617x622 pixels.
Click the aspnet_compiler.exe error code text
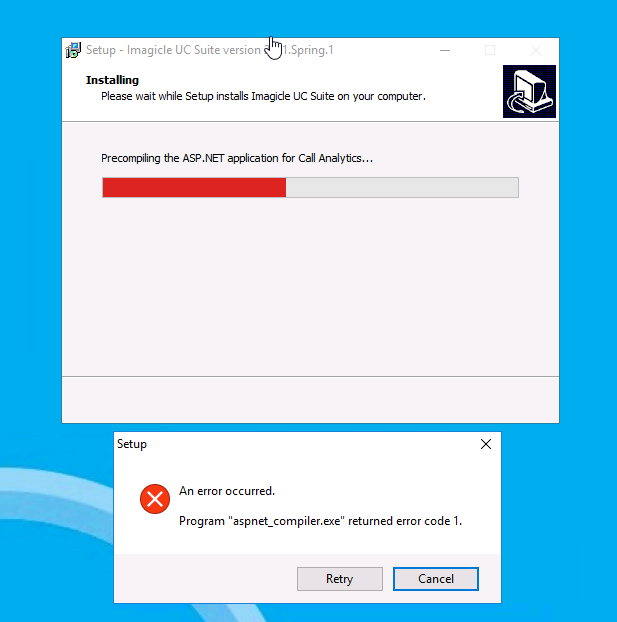[x=321, y=521]
